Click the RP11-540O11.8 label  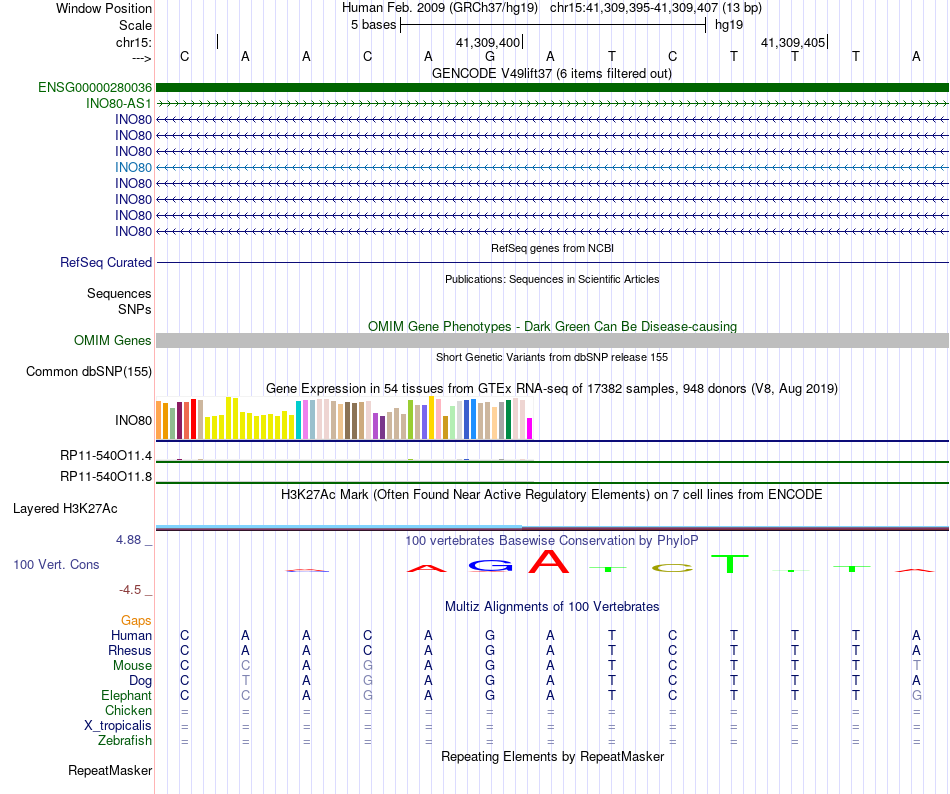pyautogui.click(x=106, y=477)
